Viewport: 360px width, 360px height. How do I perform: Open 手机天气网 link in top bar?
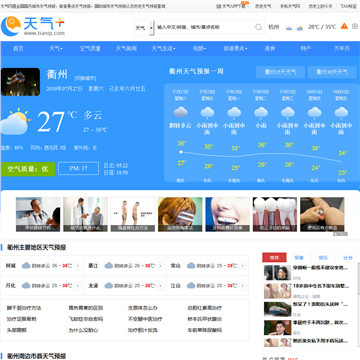coord(290,6)
